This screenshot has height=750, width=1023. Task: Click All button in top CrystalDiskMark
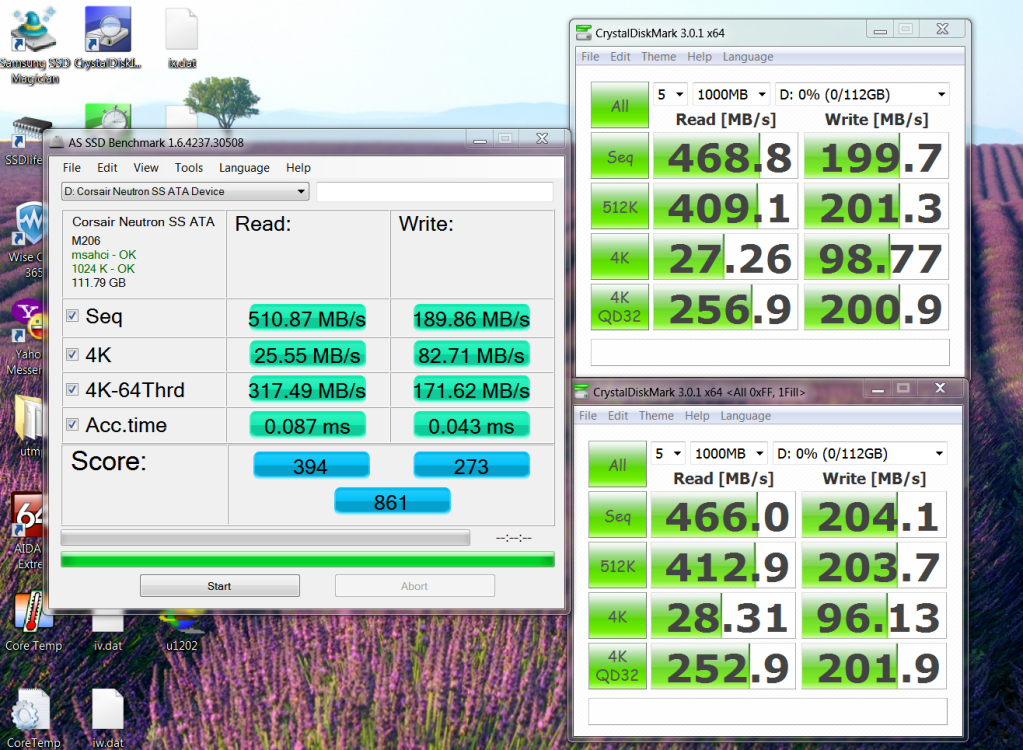tap(620, 104)
